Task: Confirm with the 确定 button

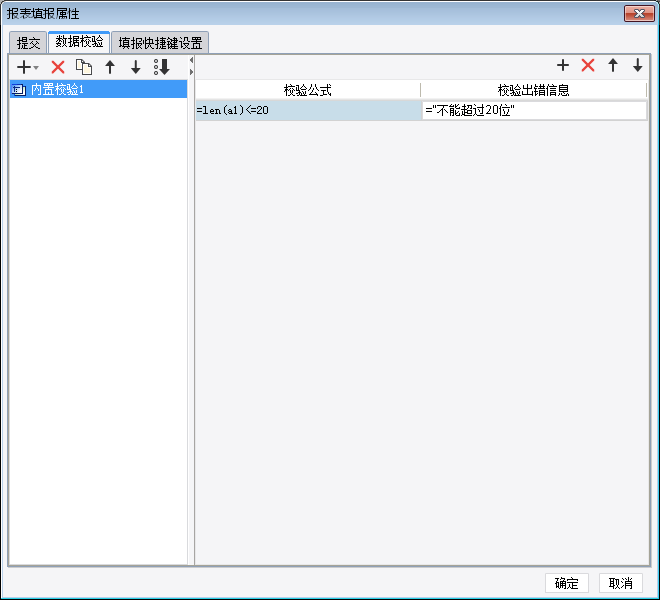Action: pyautogui.click(x=567, y=583)
